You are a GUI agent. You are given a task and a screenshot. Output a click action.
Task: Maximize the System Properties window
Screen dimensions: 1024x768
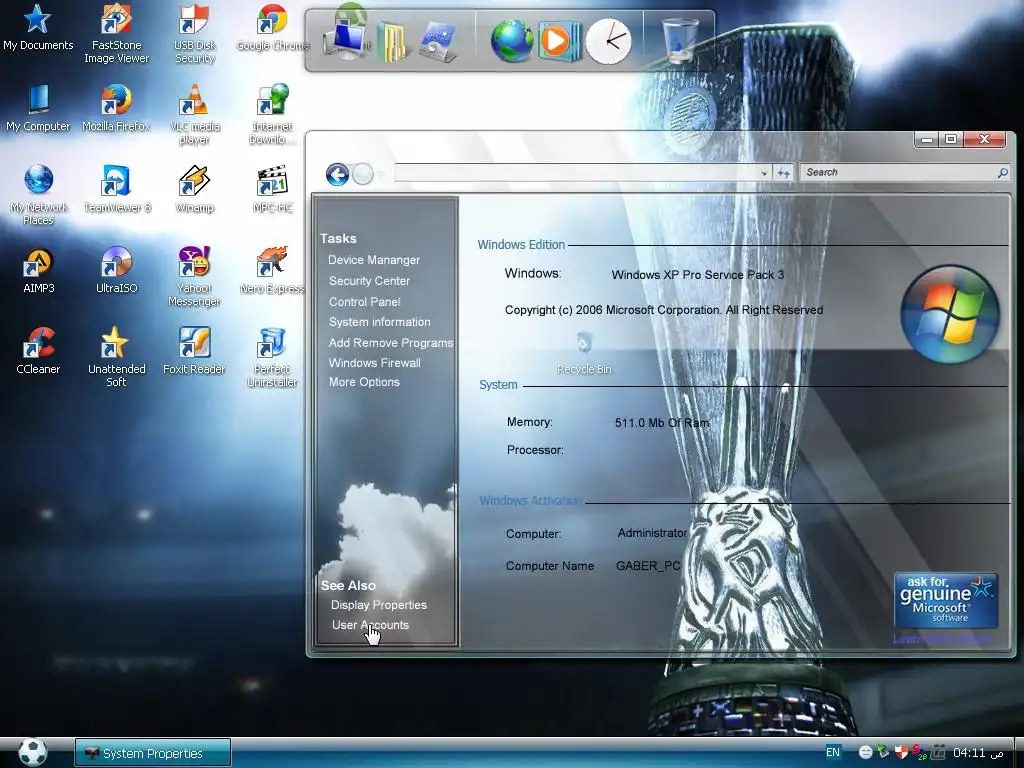951,139
